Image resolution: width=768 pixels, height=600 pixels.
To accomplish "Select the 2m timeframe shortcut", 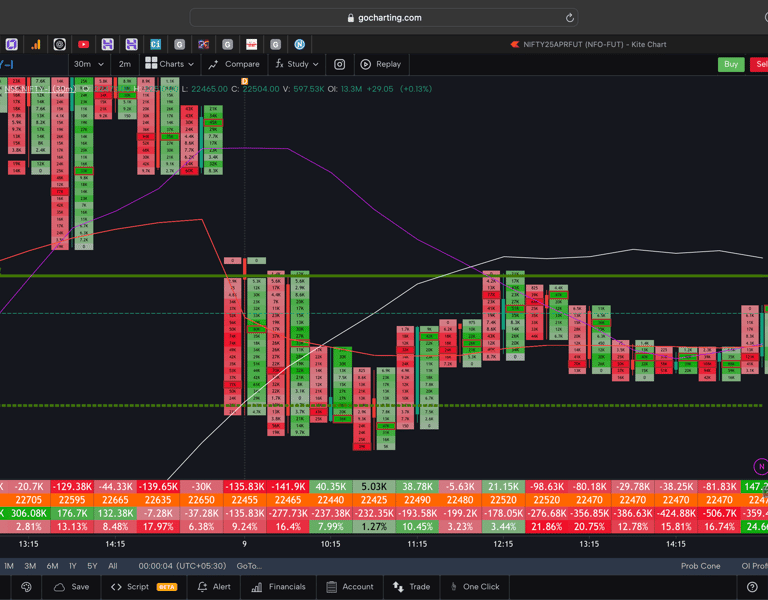I will coord(124,64).
